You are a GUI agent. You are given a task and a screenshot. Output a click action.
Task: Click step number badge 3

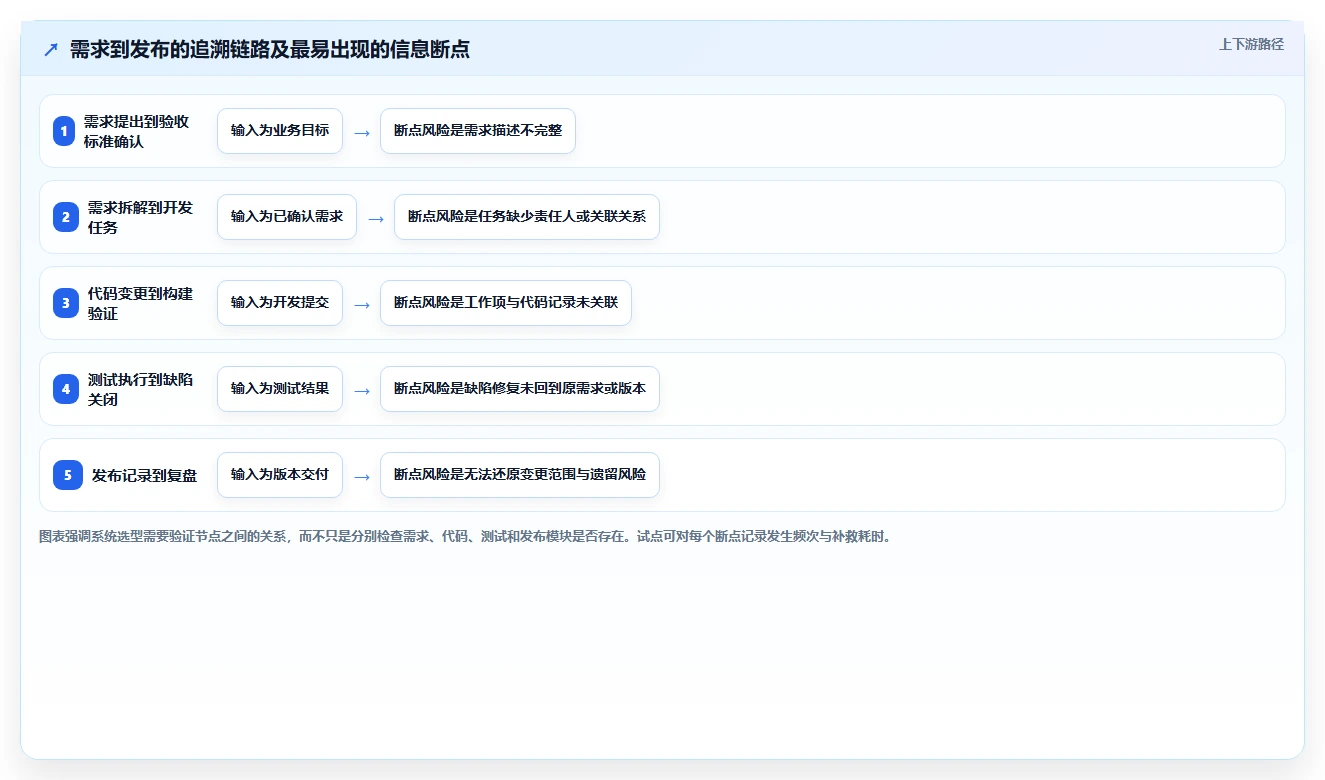[66, 303]
